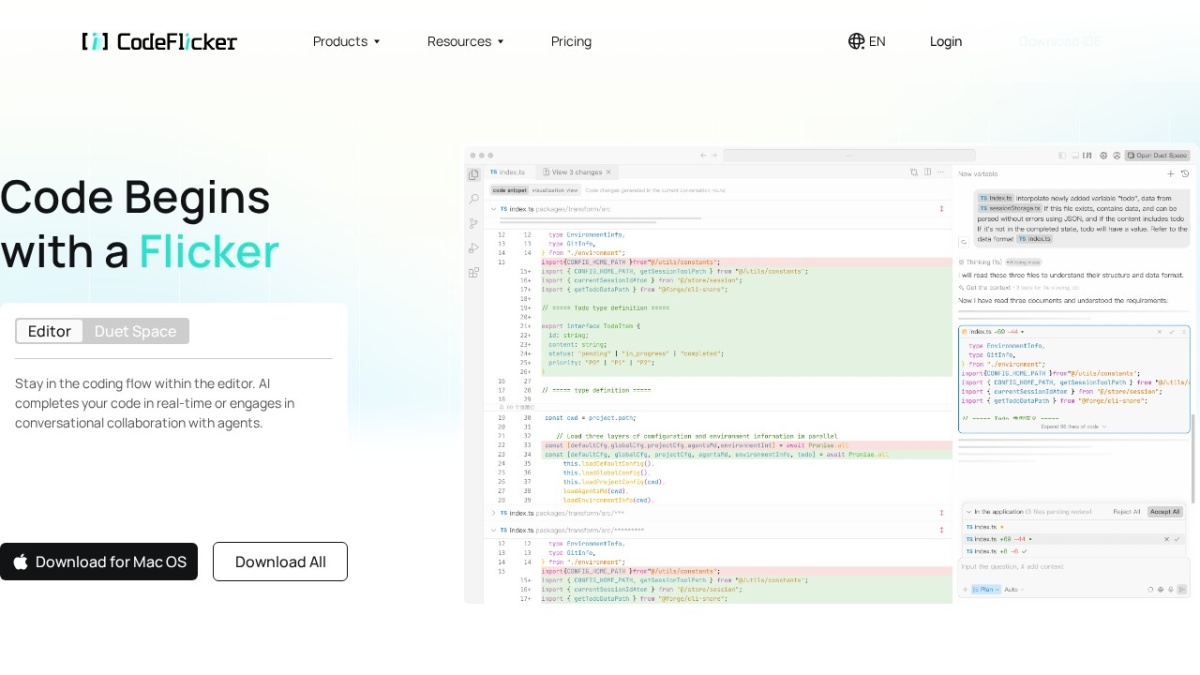The width and height of the screenshot is (1200, 675).
Task: Click the forward navigation arrow in IDE title bar
Action: (714, 155)
